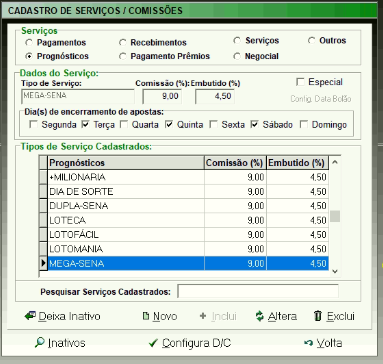This screenshot has height=364, width=383.
Task: Click the Inativos magnifier icon
Action: (x=39, y=342)
